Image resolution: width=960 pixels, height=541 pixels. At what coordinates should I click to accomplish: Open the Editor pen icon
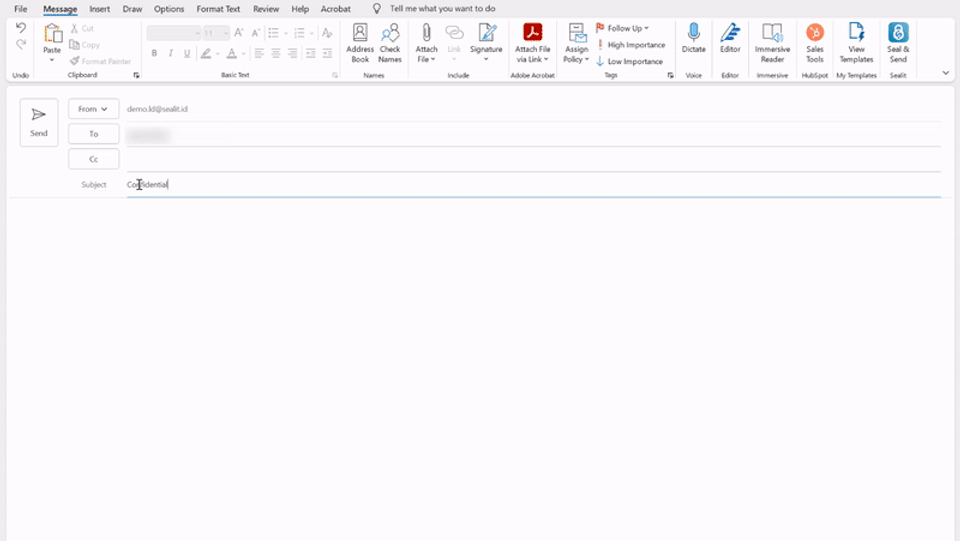(730, 38)
